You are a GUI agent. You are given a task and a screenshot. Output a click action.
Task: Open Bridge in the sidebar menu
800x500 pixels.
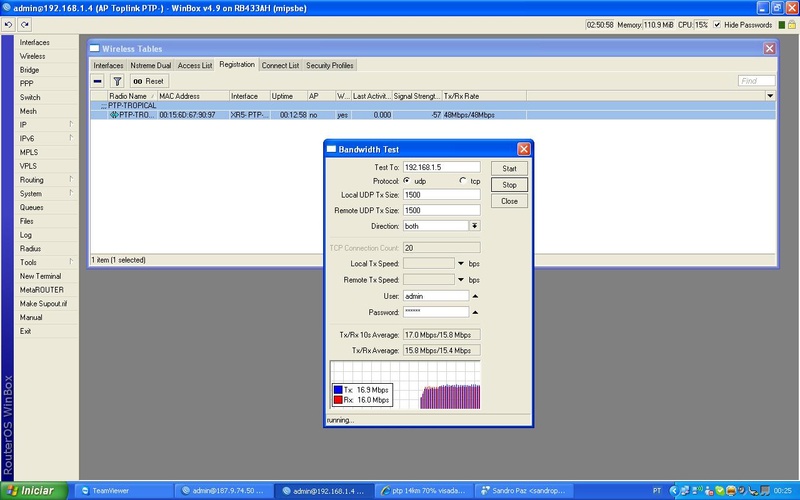[x=30, y=70]
